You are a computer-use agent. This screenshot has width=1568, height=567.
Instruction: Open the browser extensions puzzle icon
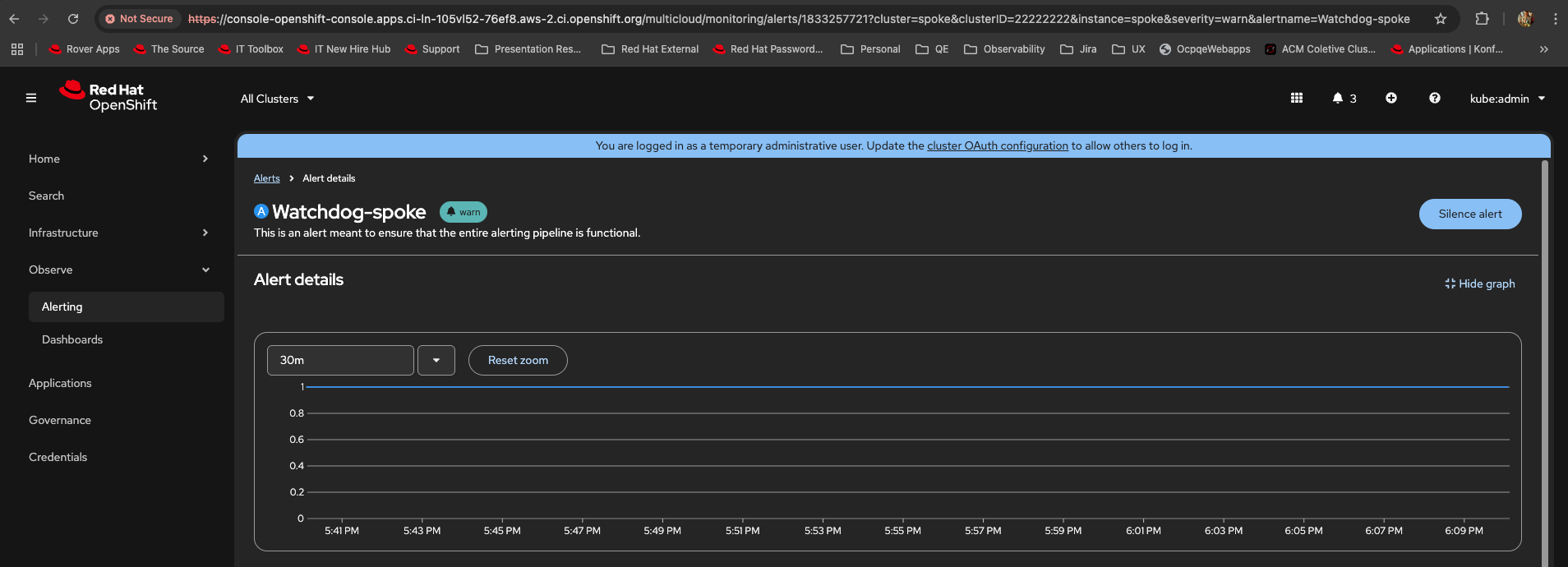(1482, 19)
